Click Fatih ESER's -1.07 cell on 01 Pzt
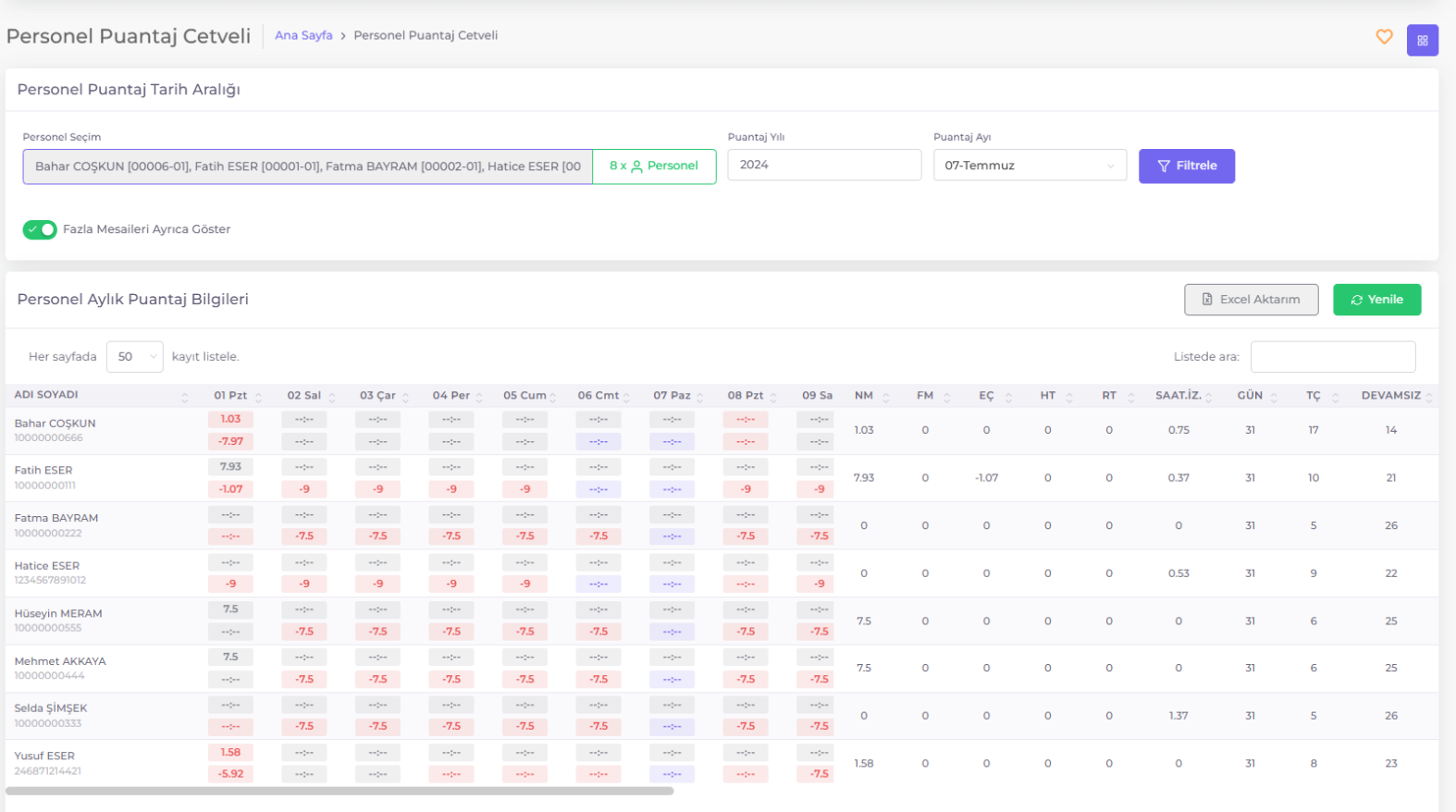Screen dimensions: 1456x812 (x=230, y=489)
